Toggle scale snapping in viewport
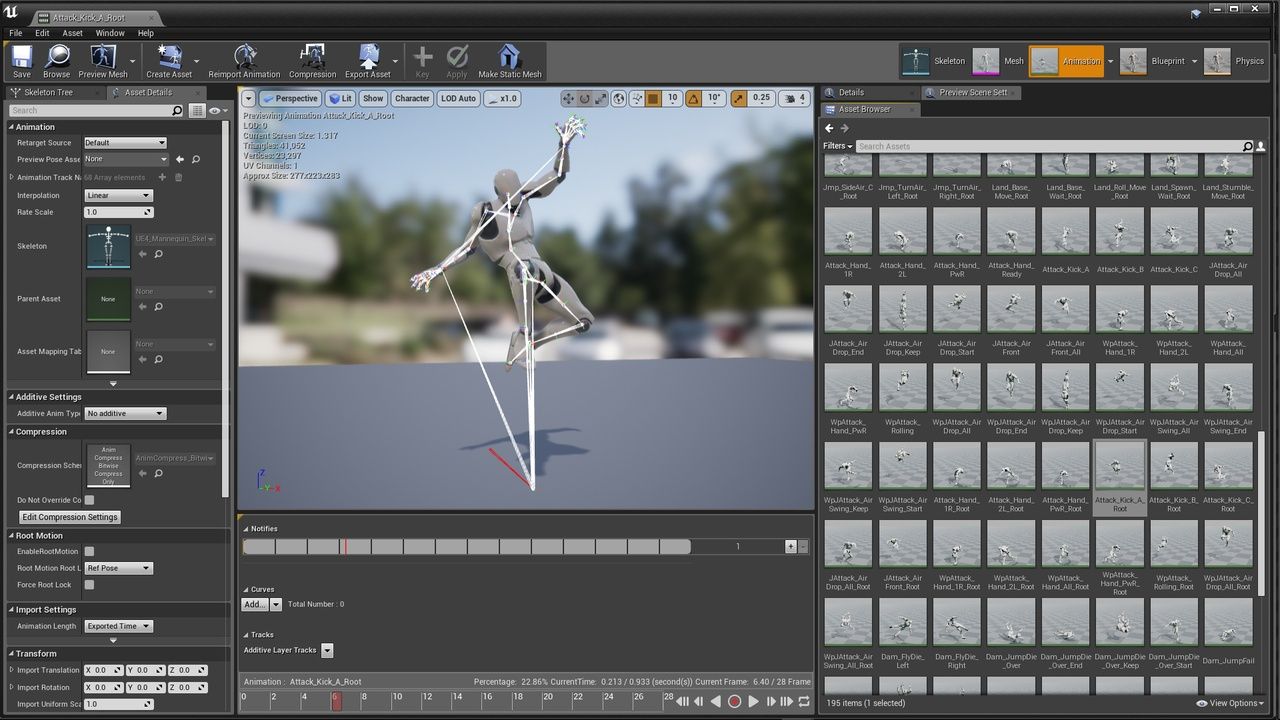1280x720 pixels. (x=739, y=98)
